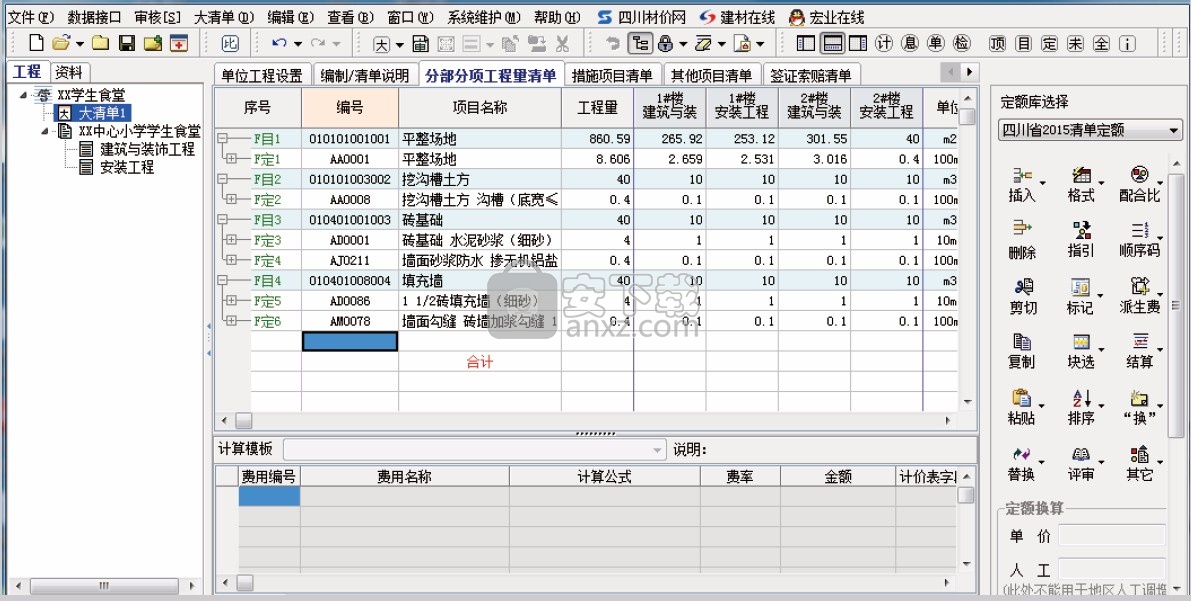
Task: Collapse row F目3 expander
Action: [223, 220]
